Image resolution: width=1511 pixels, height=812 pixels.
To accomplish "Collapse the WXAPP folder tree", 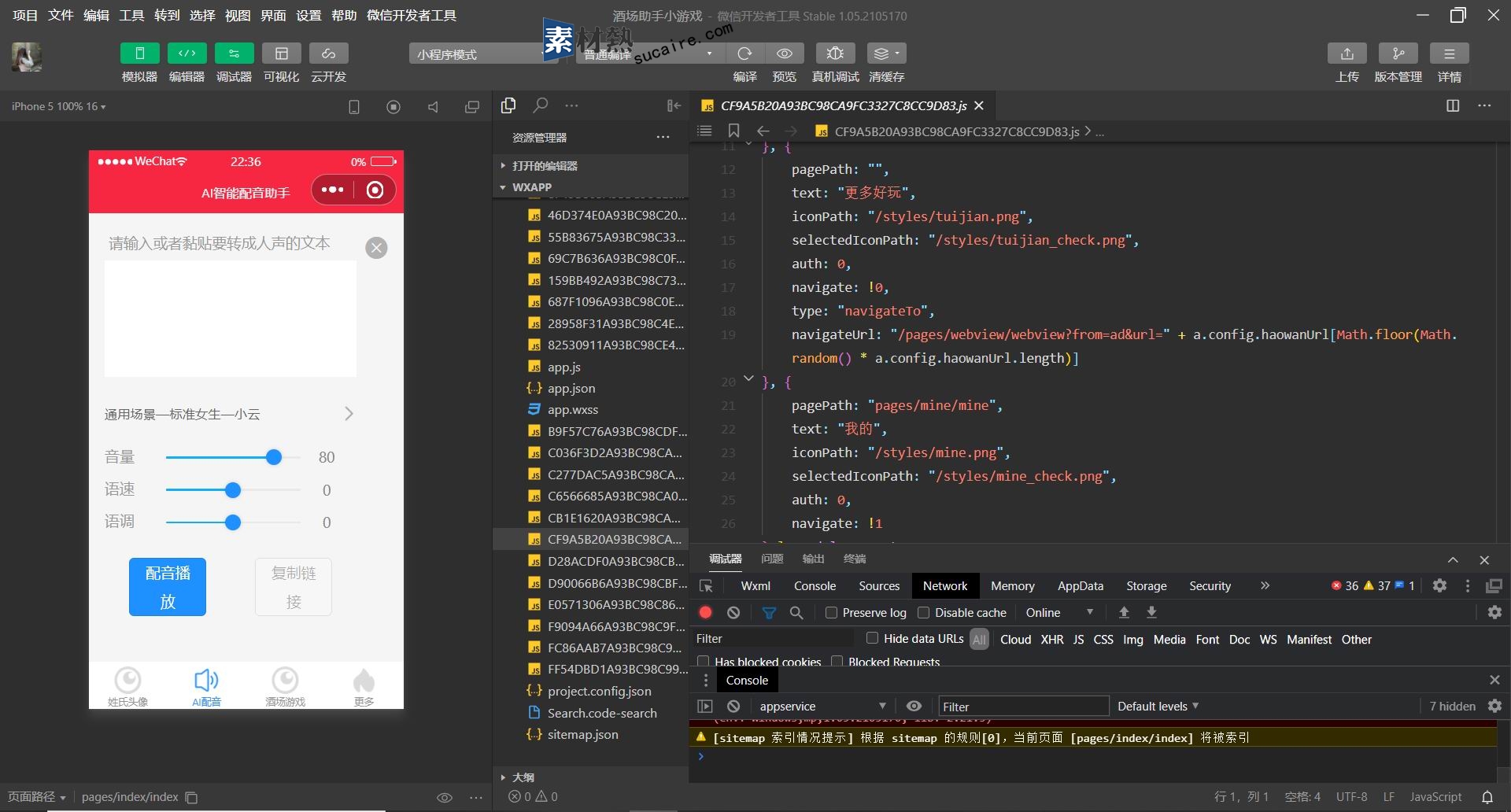I will 532,187.
